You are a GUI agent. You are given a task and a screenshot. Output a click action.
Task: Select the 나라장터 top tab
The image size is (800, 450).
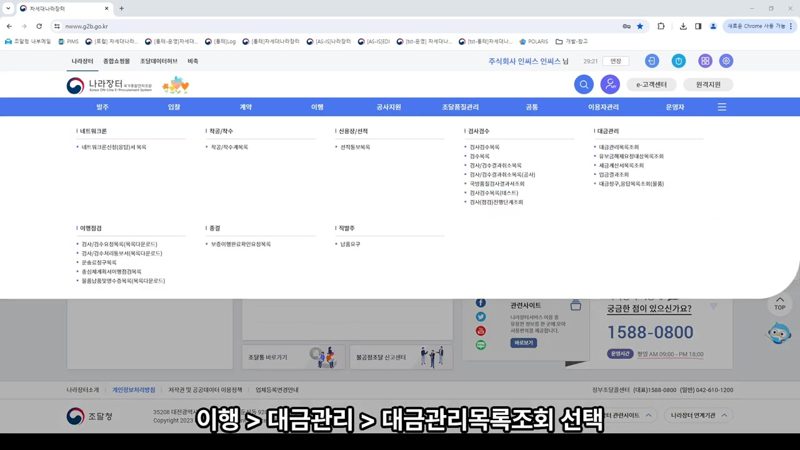[82, 61]
